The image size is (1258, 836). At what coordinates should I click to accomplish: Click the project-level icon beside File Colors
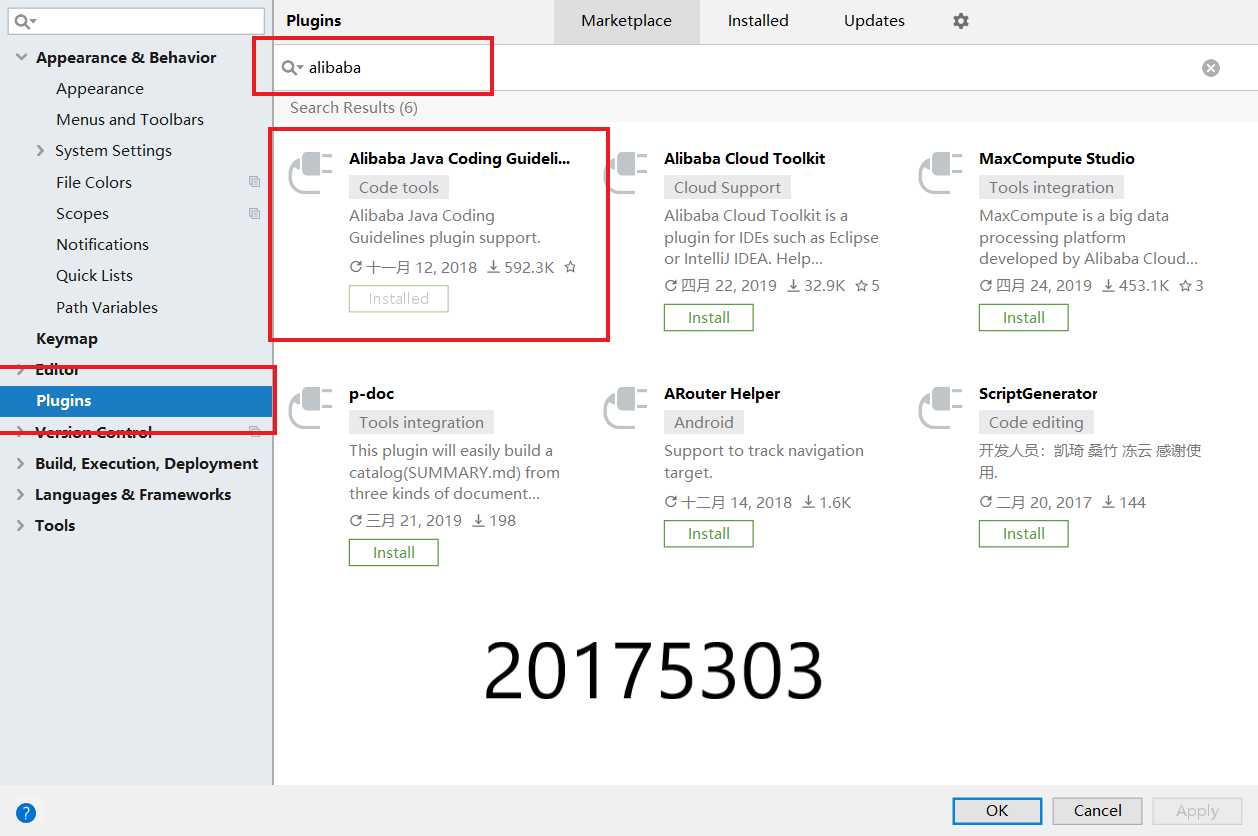tap(254, 182)
